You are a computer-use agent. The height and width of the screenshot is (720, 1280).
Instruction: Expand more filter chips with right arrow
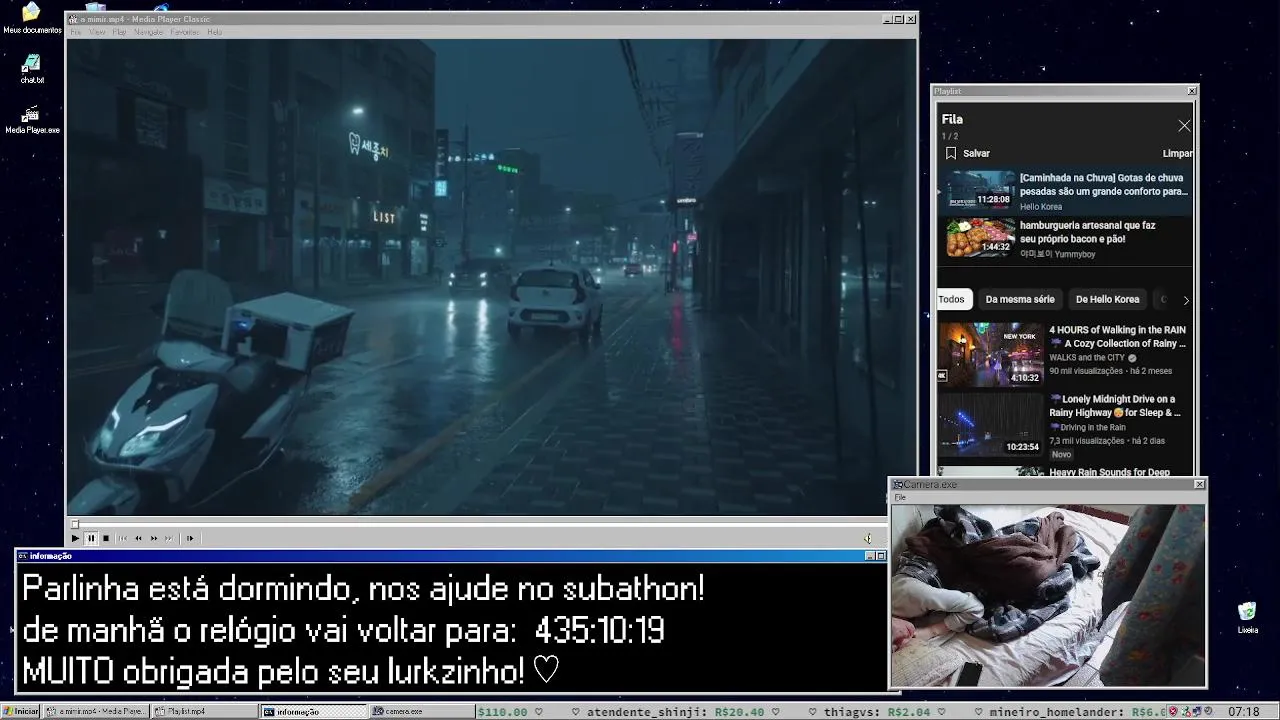[1186, 300]
